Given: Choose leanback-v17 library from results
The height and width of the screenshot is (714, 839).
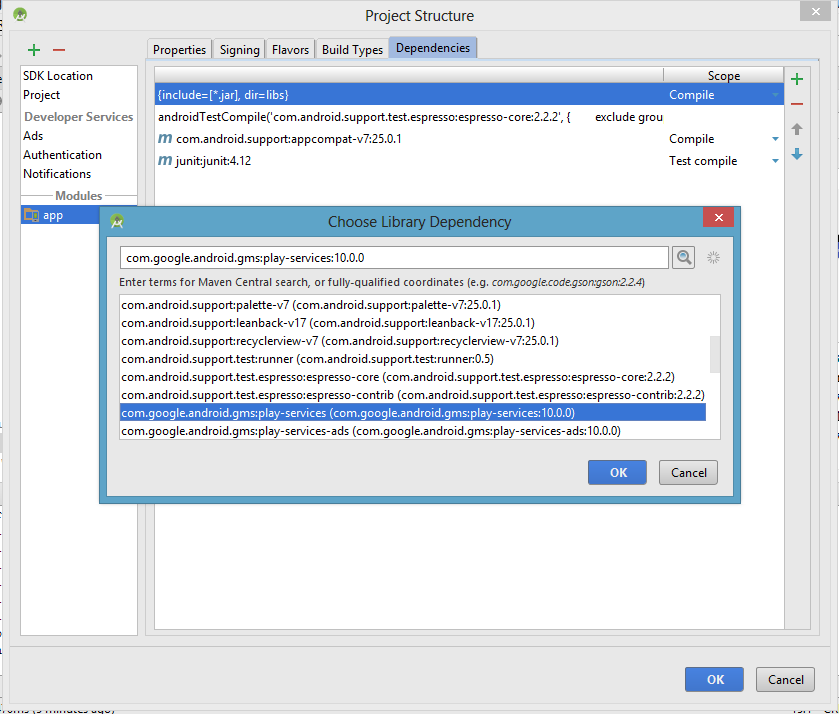Looking at the screenshot, I should point(413,323).
